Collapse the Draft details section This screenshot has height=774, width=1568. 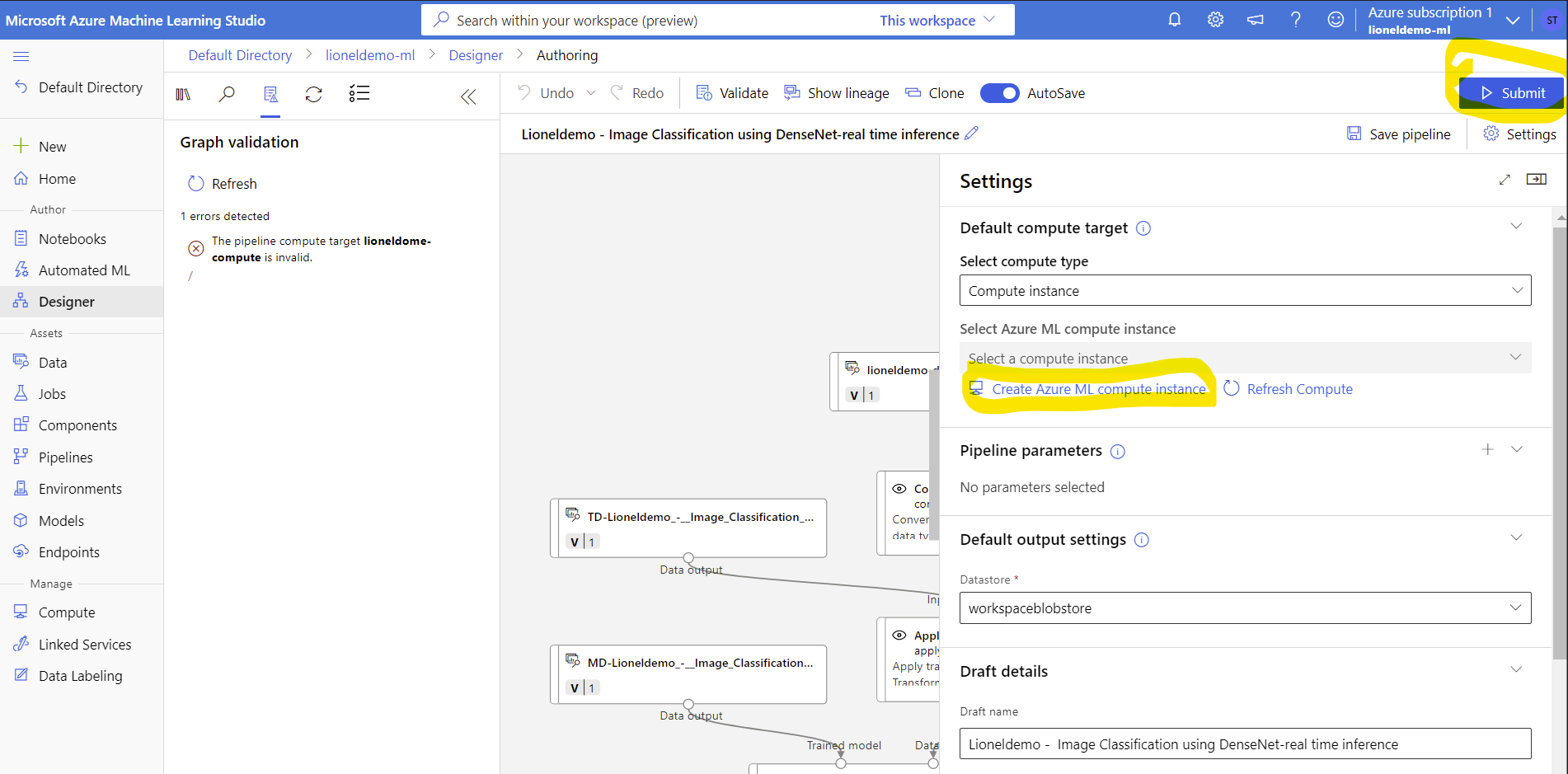1516,669
